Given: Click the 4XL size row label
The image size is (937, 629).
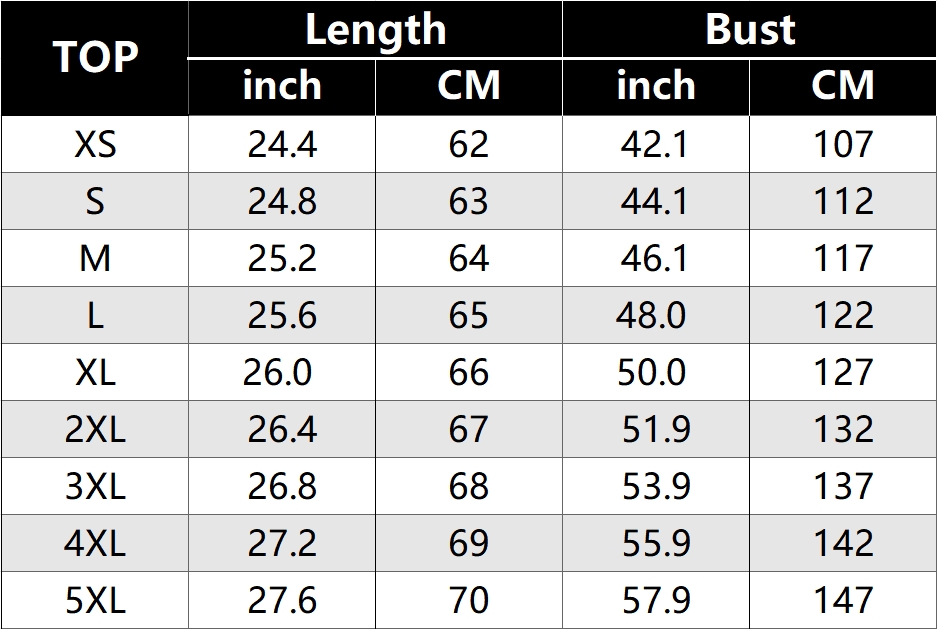Looking at the screenshot, I should tap(95, 544).
